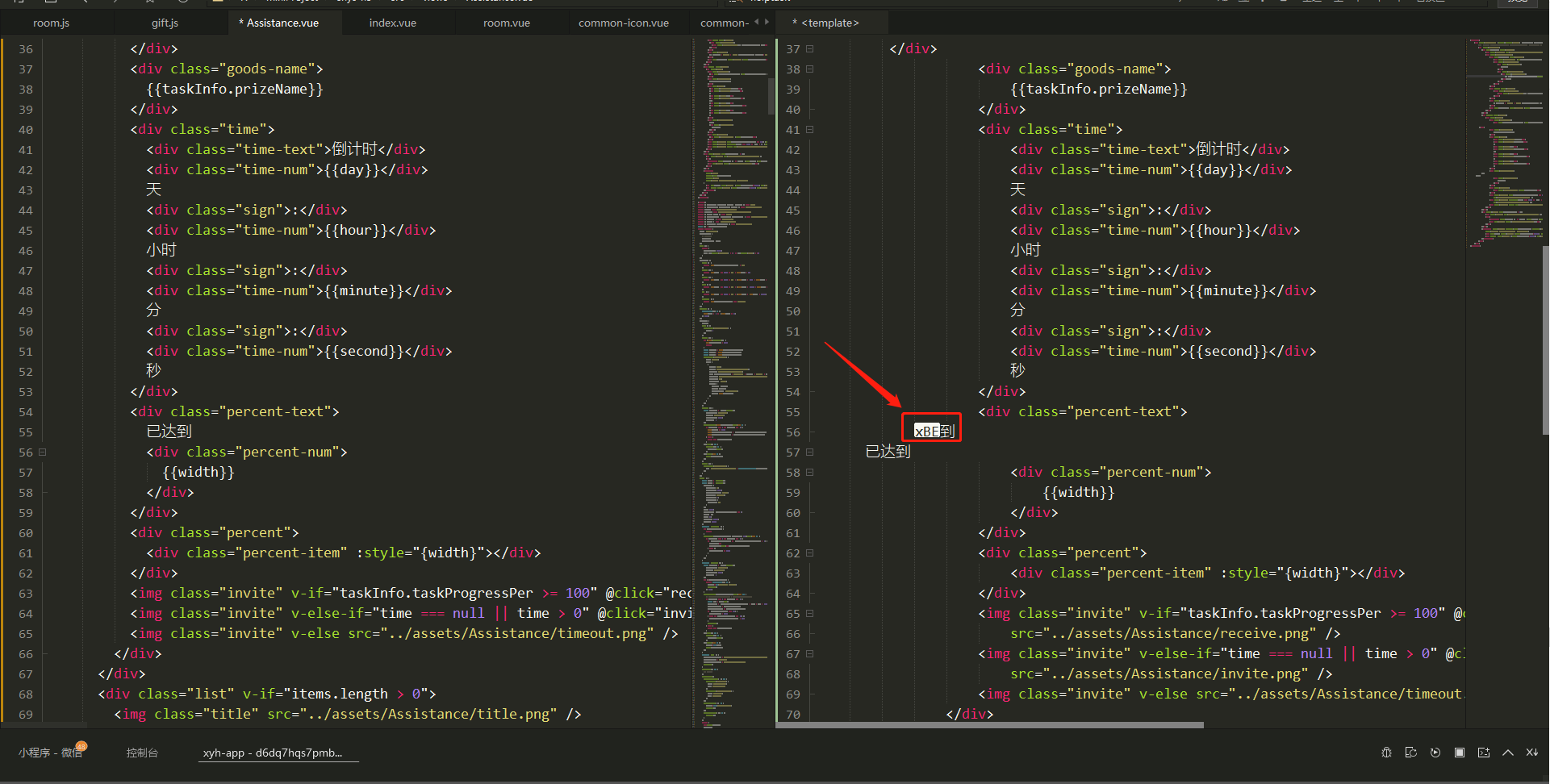Collapse fold marker at line 41 in right editor
This screenshot has height=784, width=1550.
pyautogui.click(x=809, y=130)
